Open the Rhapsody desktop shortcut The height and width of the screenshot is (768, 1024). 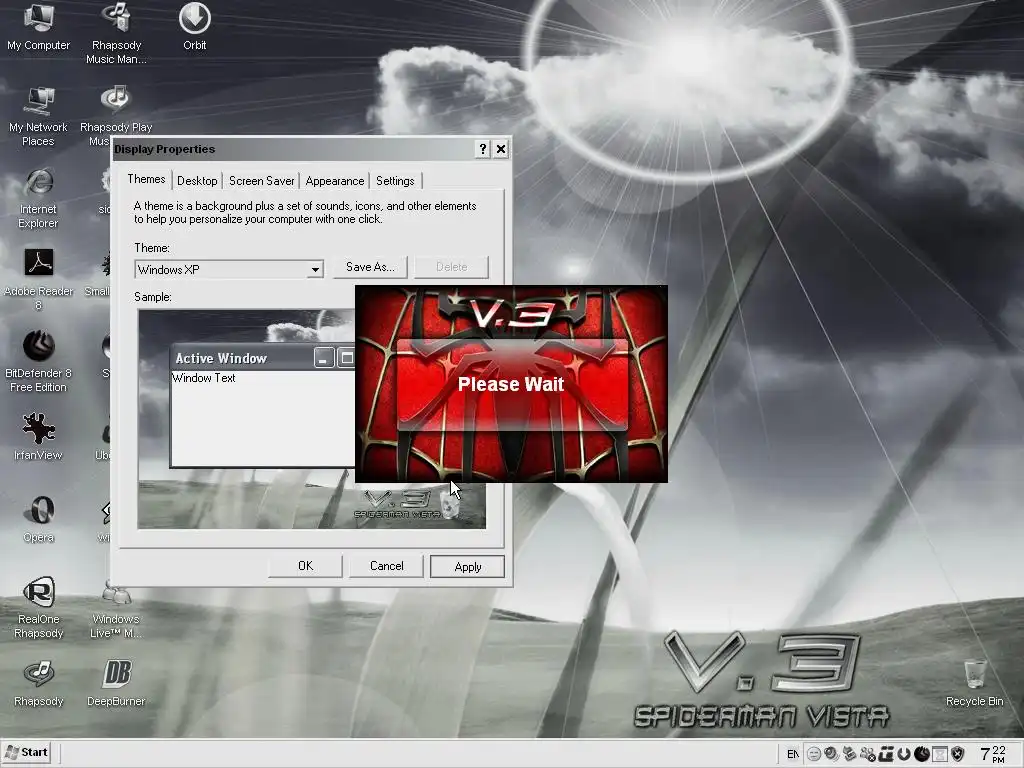click(39, 683)
